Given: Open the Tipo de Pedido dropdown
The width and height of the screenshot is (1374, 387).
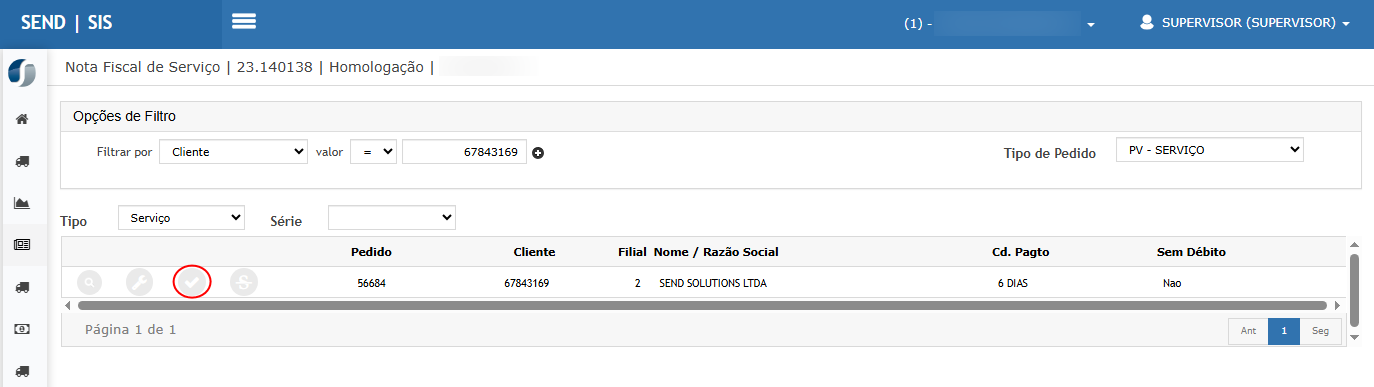Looking at the screenshot, I should click(1210, 150).
